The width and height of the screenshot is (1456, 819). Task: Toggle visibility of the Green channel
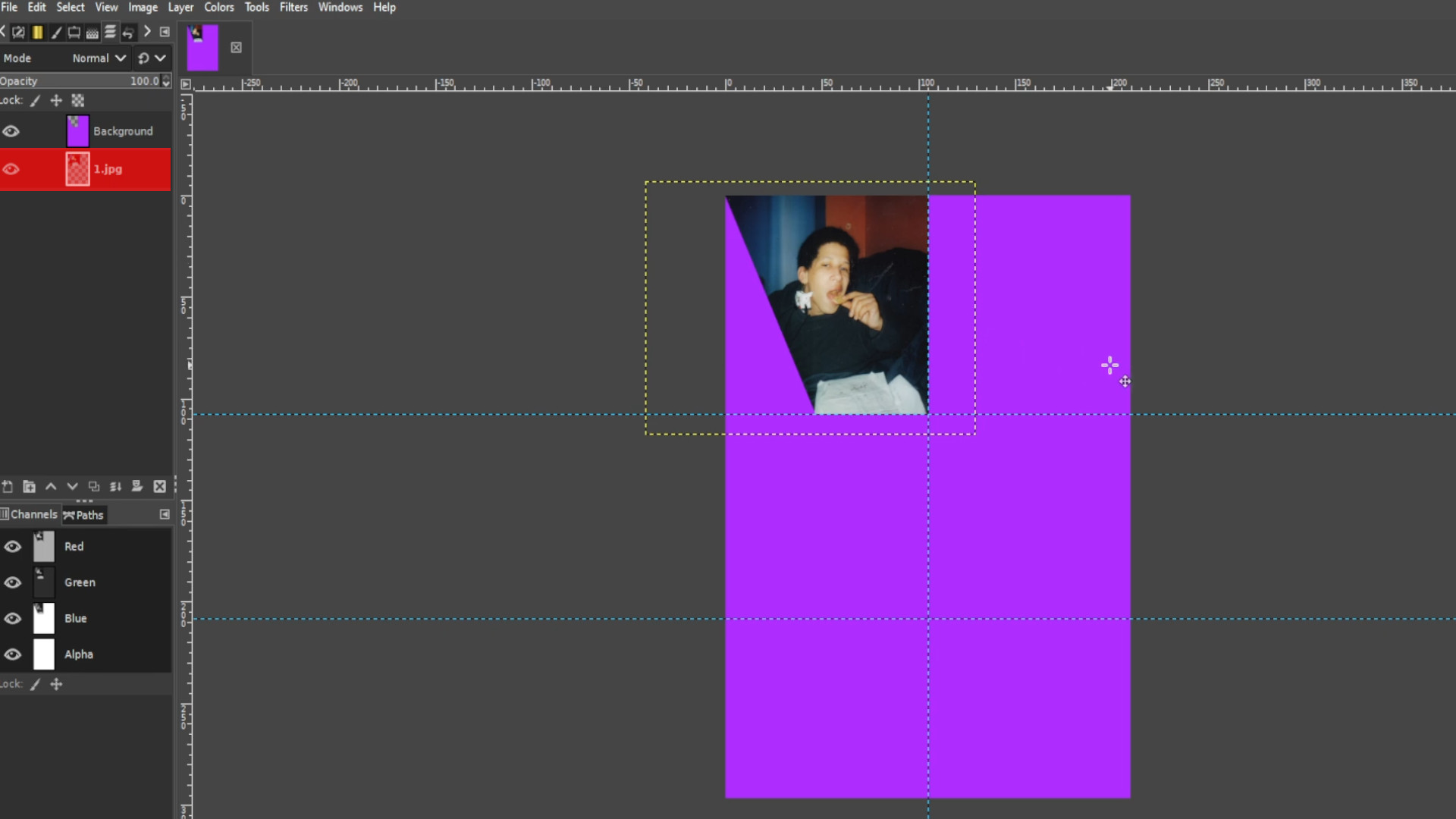12,582
